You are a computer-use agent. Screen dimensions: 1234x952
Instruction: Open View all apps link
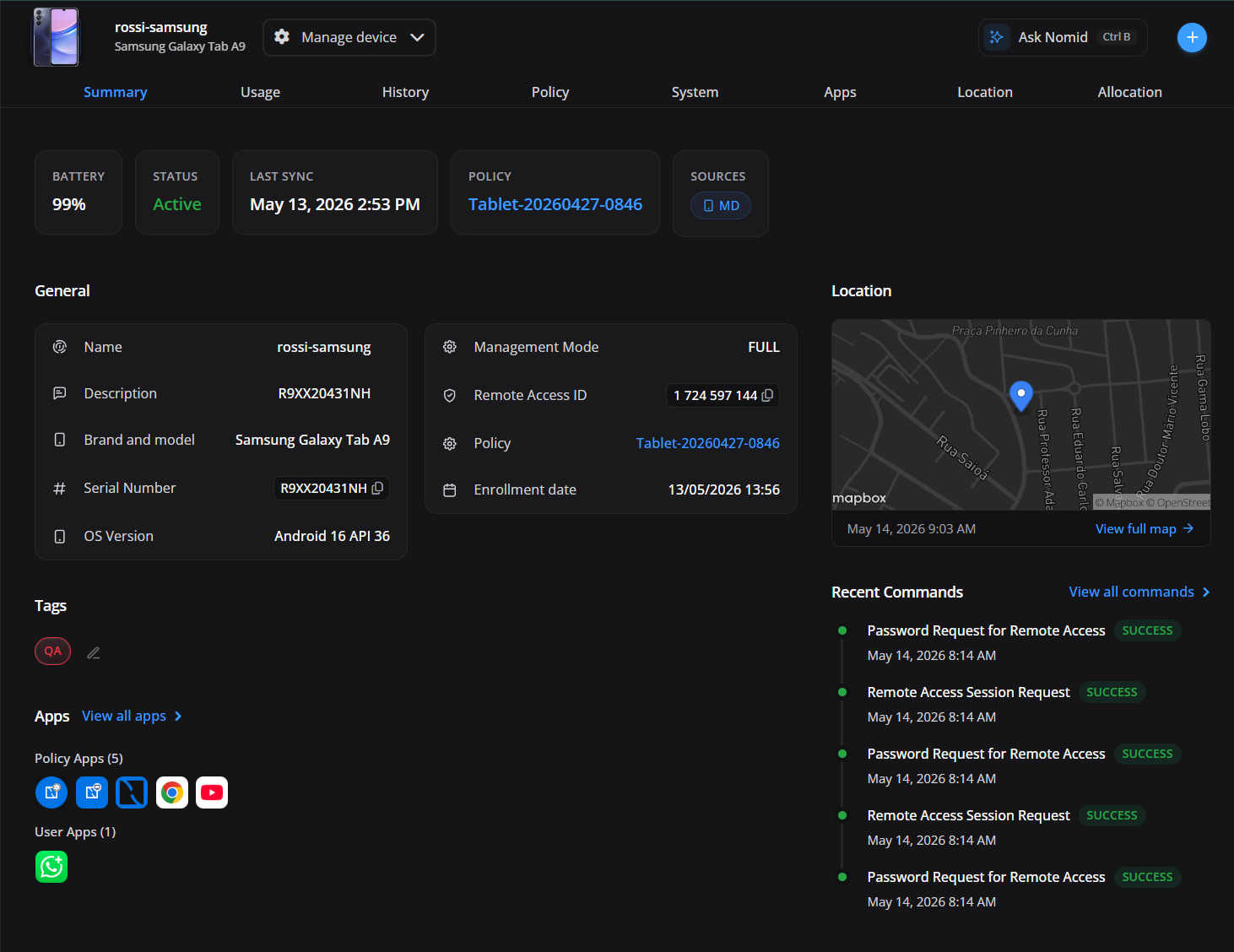pos(132,716)
